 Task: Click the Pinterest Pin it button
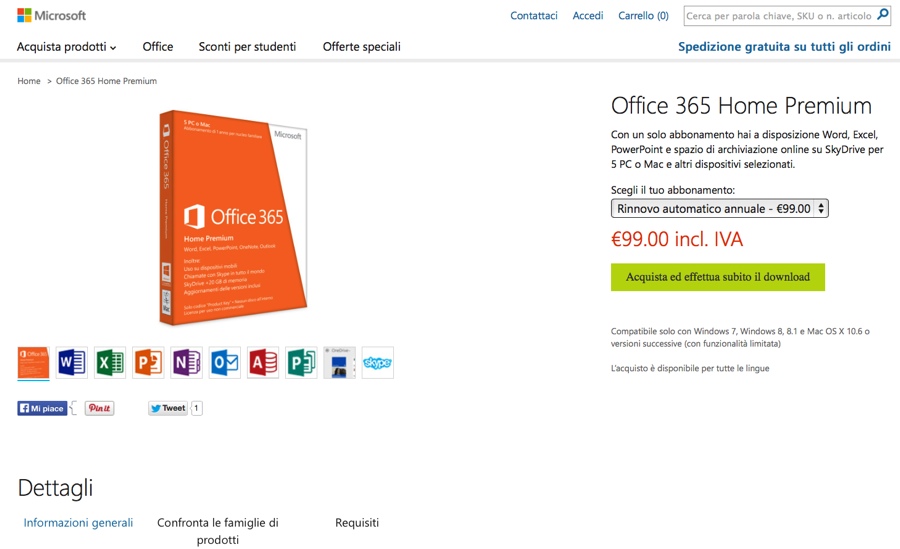click(x=99, y=408)
